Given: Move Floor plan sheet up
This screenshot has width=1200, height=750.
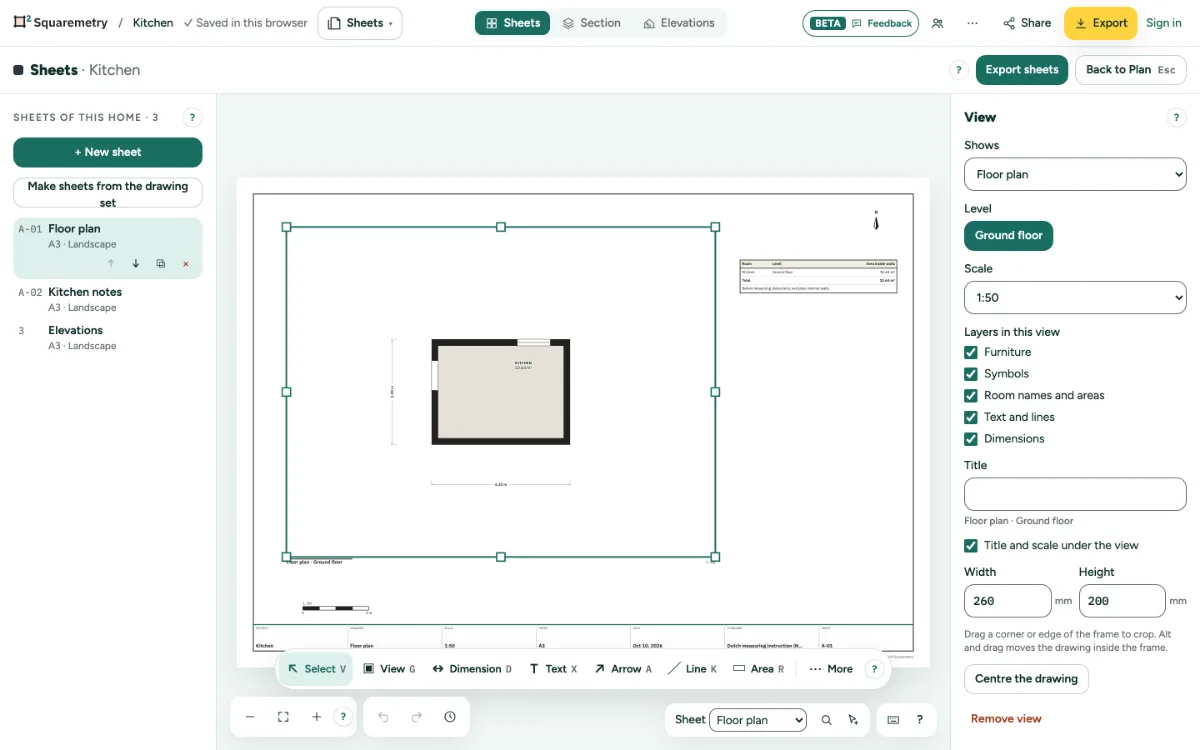Looking at the screenshot, I should click(x=111, y=264).
